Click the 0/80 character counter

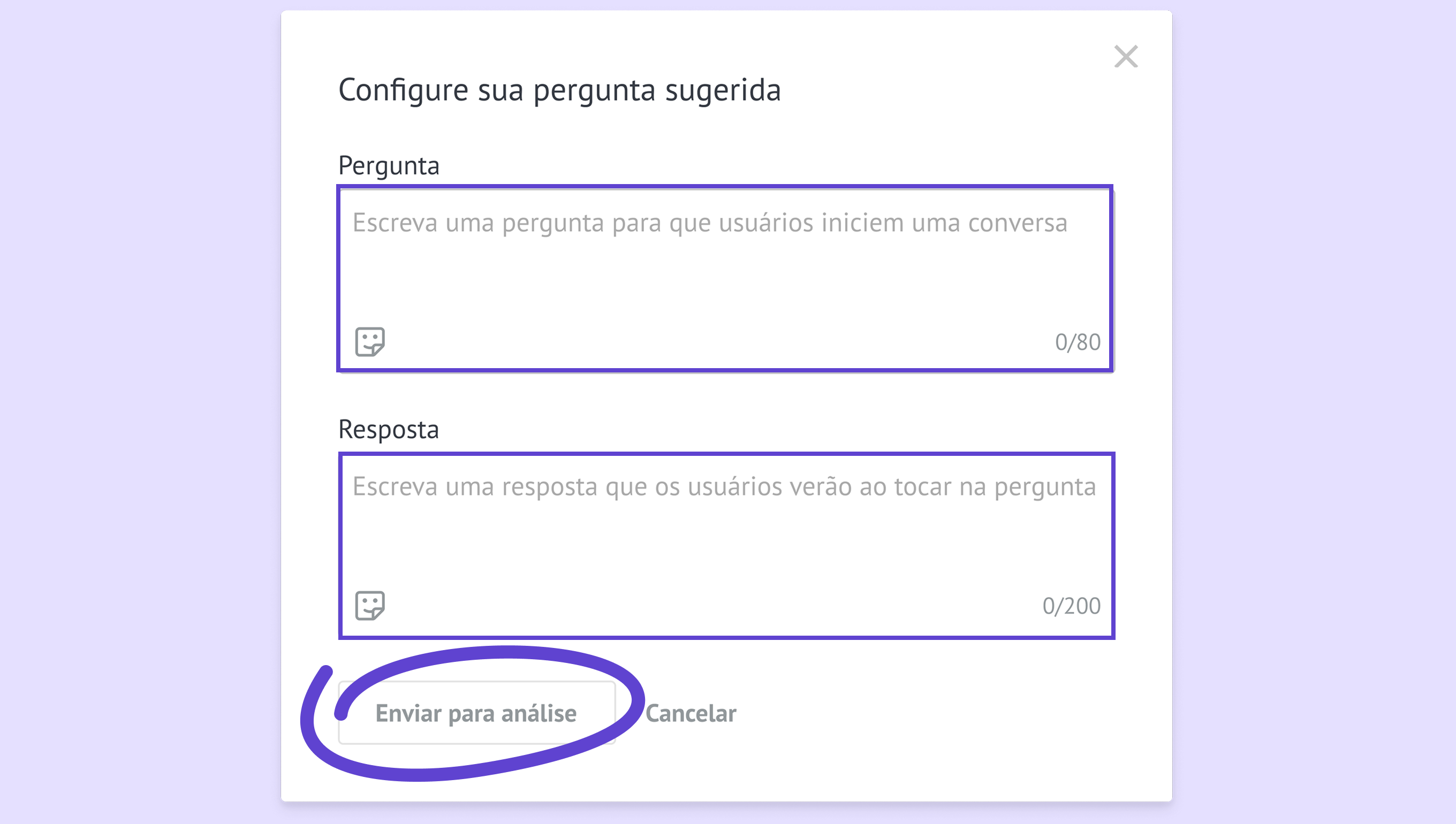tap(1078, 342)
